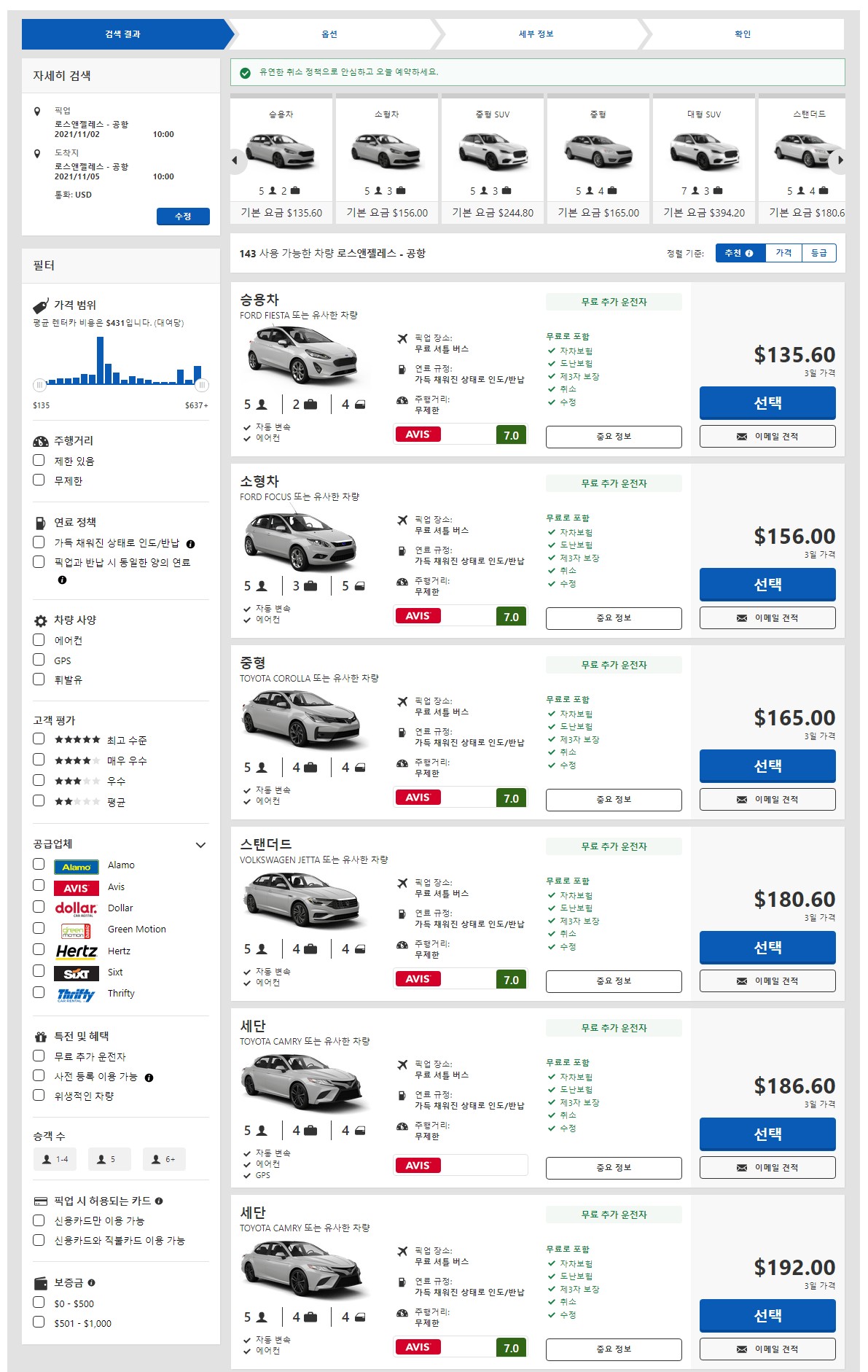Sort results by 가격
The height and width of the screenshot is (1372, 868).
(783, 253)
